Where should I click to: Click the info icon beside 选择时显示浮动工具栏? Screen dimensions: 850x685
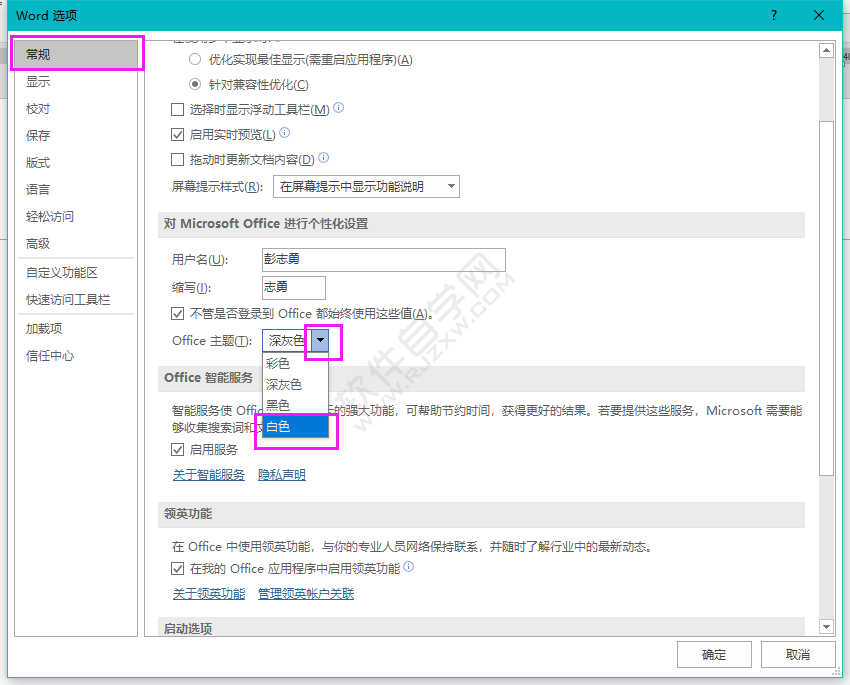[x=339, y=106]
